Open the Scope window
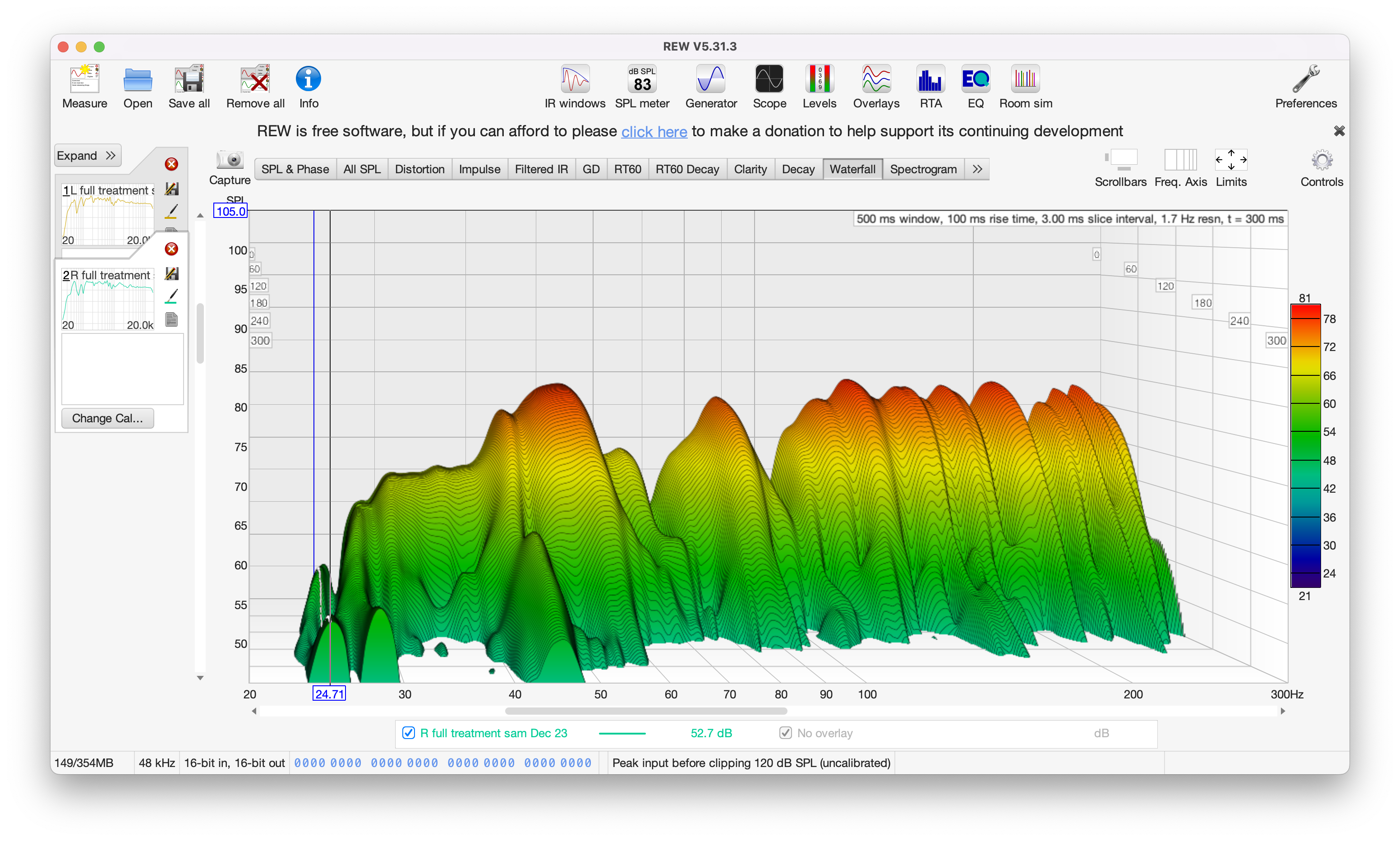The width and height of the screenshot is (1400, 841). 769,86
